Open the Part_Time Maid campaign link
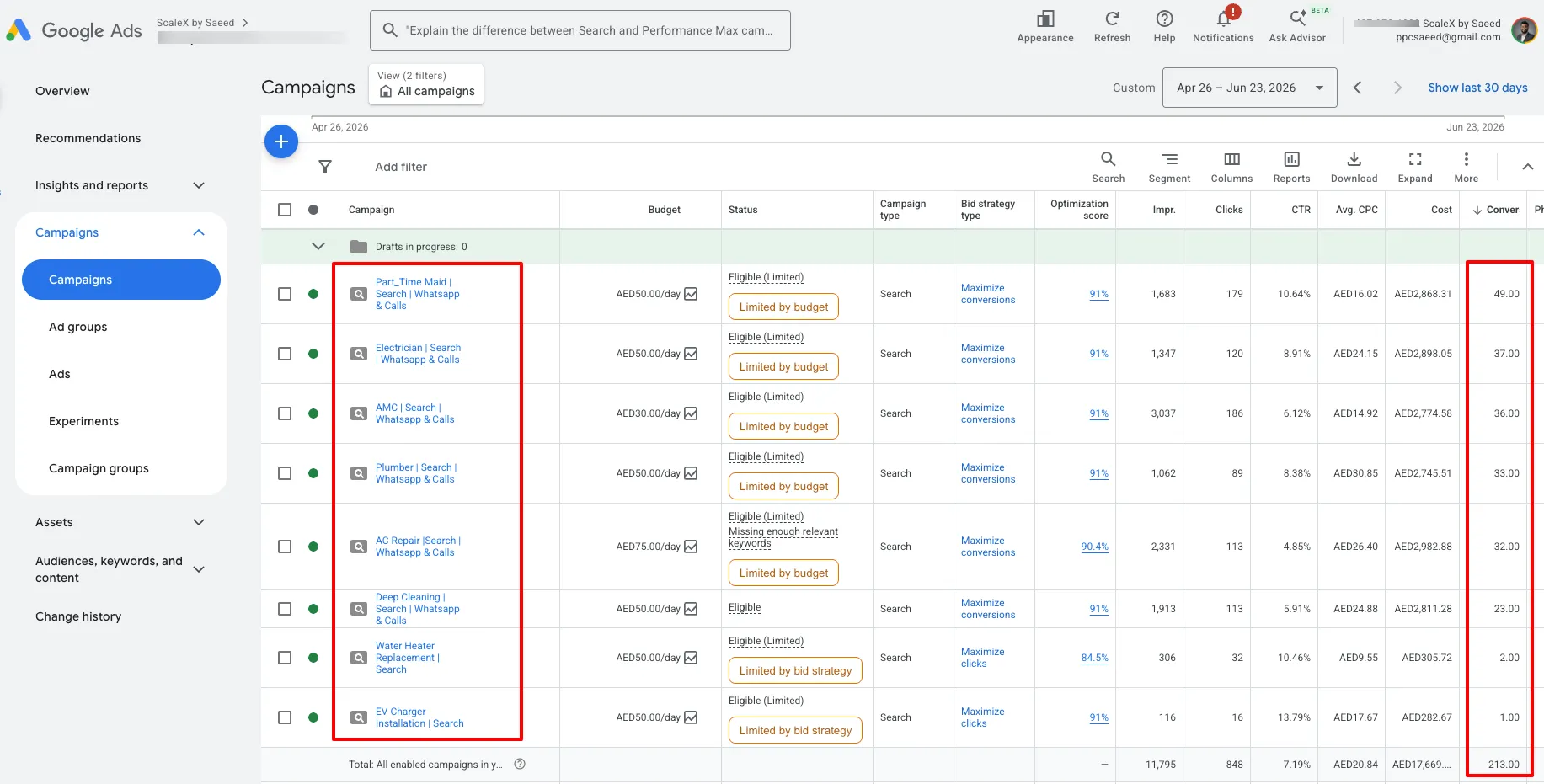 pos(417,294)
